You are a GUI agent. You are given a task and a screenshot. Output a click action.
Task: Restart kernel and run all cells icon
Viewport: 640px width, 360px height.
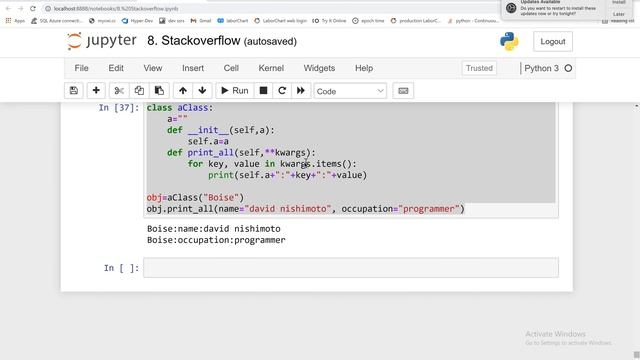pyautogui.click(x=301, y=91)
